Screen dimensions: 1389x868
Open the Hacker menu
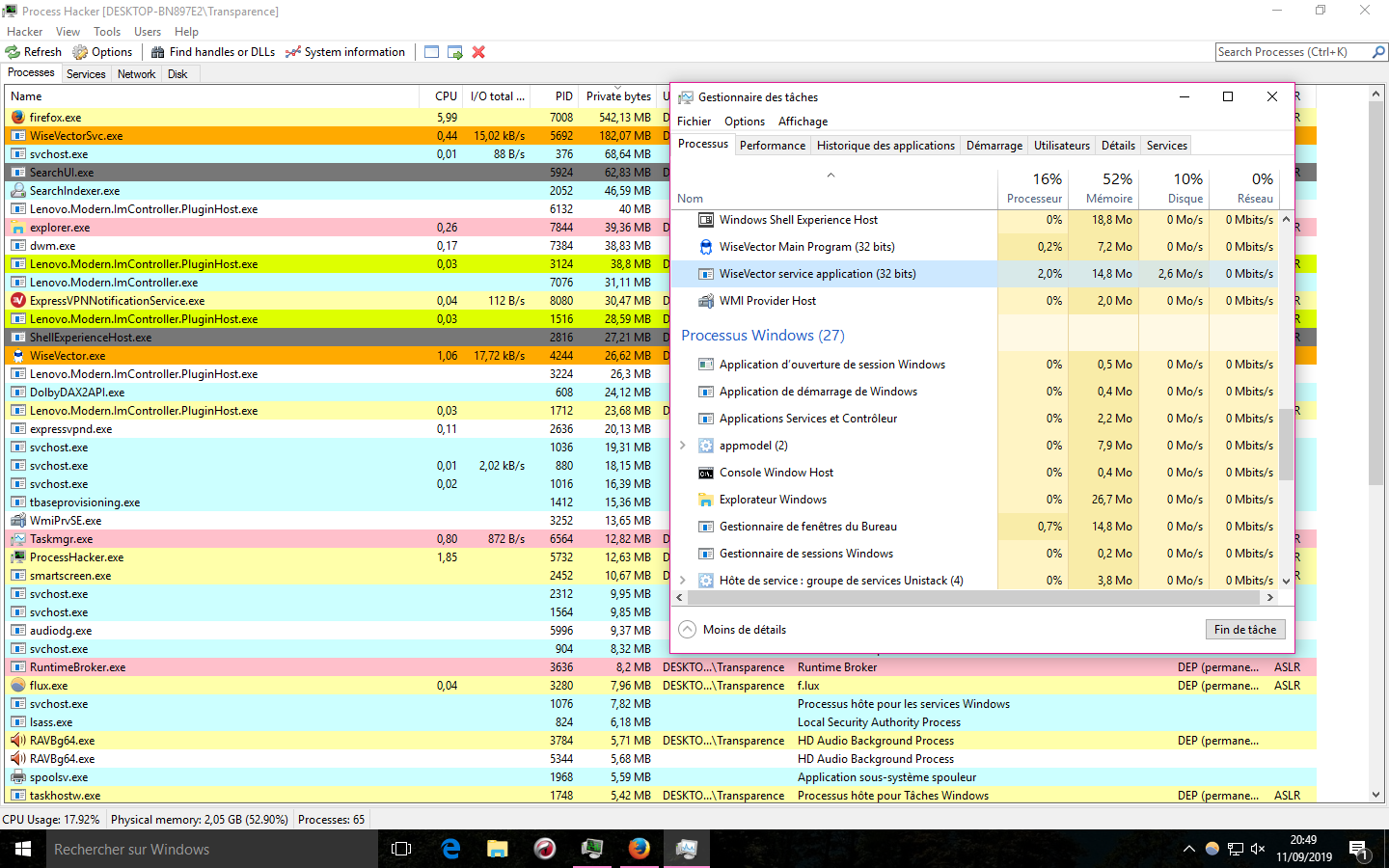[24, 32]
